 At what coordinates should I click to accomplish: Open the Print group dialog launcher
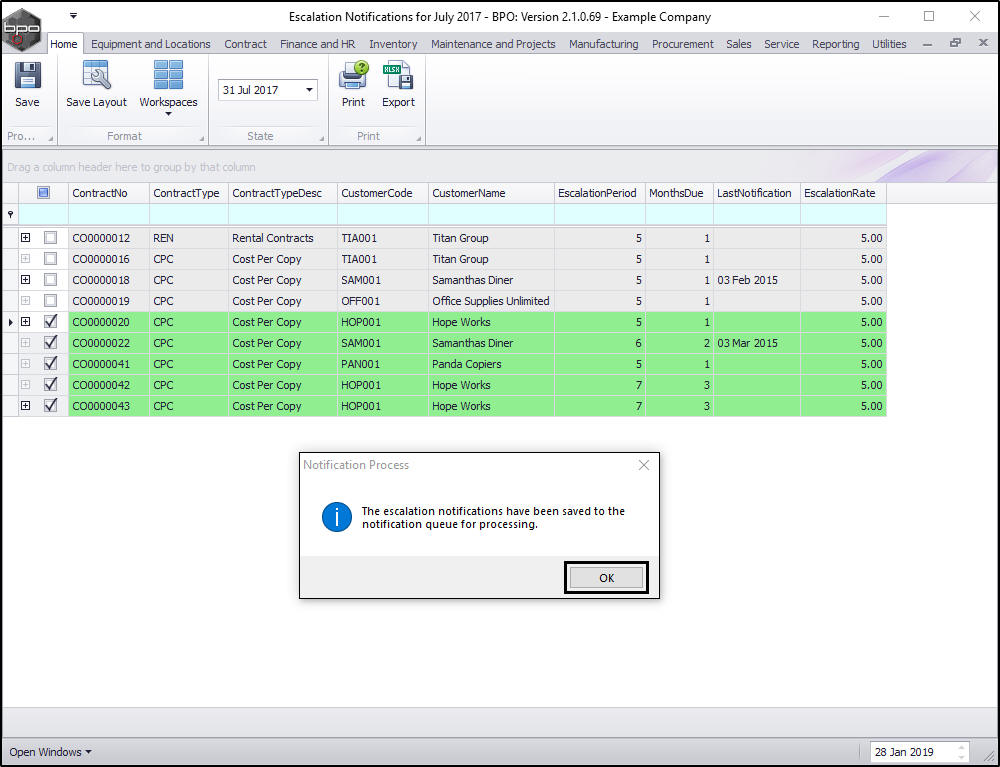coord(419,138)
